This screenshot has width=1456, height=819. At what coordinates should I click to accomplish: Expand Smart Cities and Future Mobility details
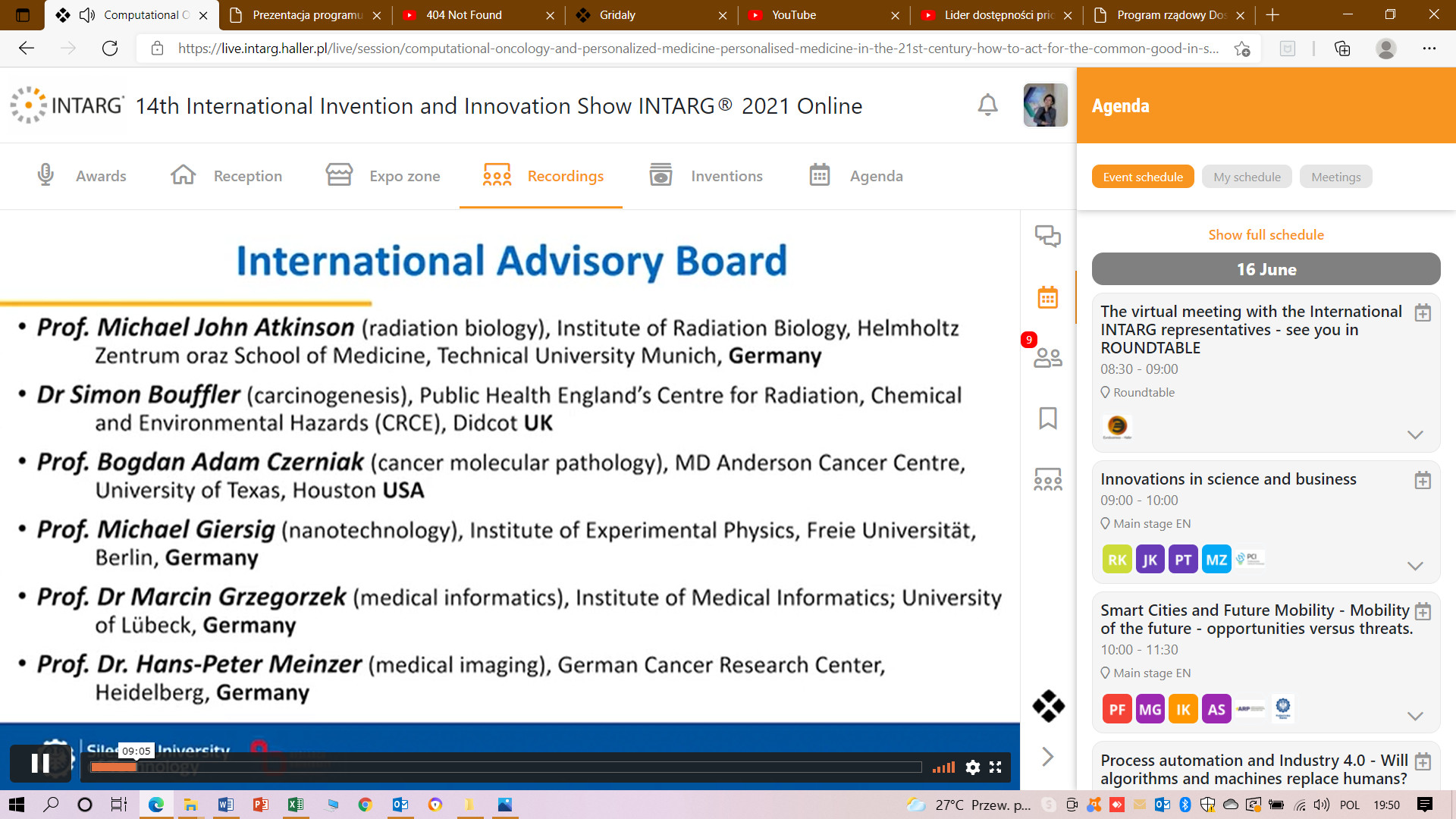tap(1415, 716)
